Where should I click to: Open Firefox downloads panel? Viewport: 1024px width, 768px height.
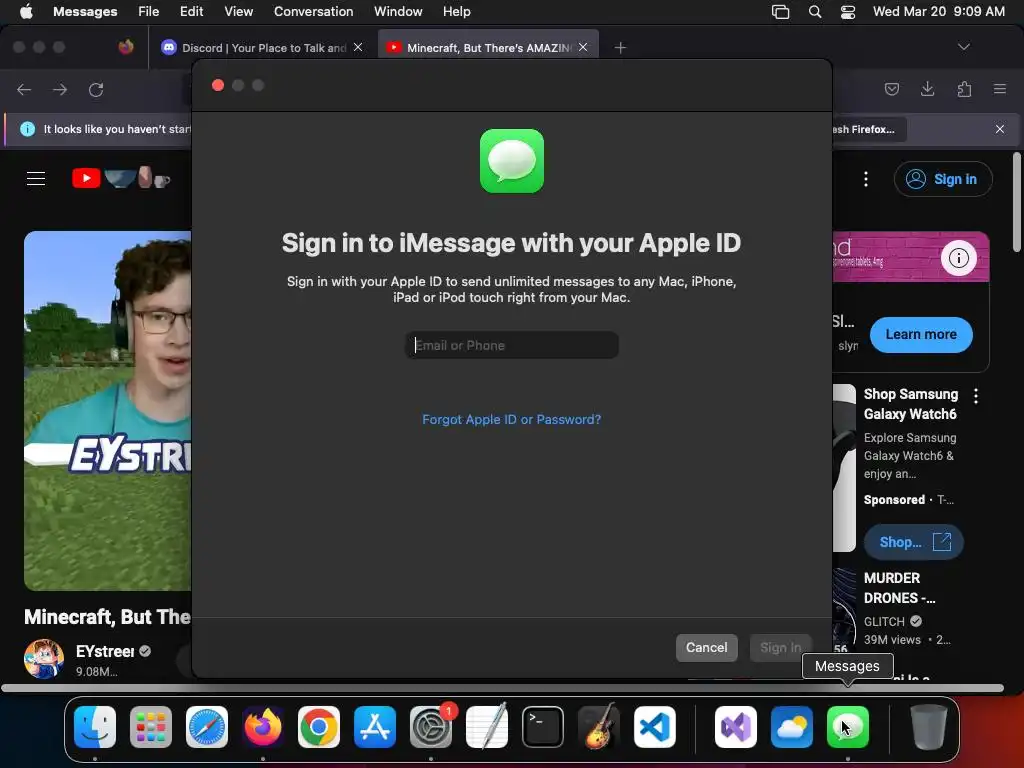pyautogui.click(x=927, y=89)
